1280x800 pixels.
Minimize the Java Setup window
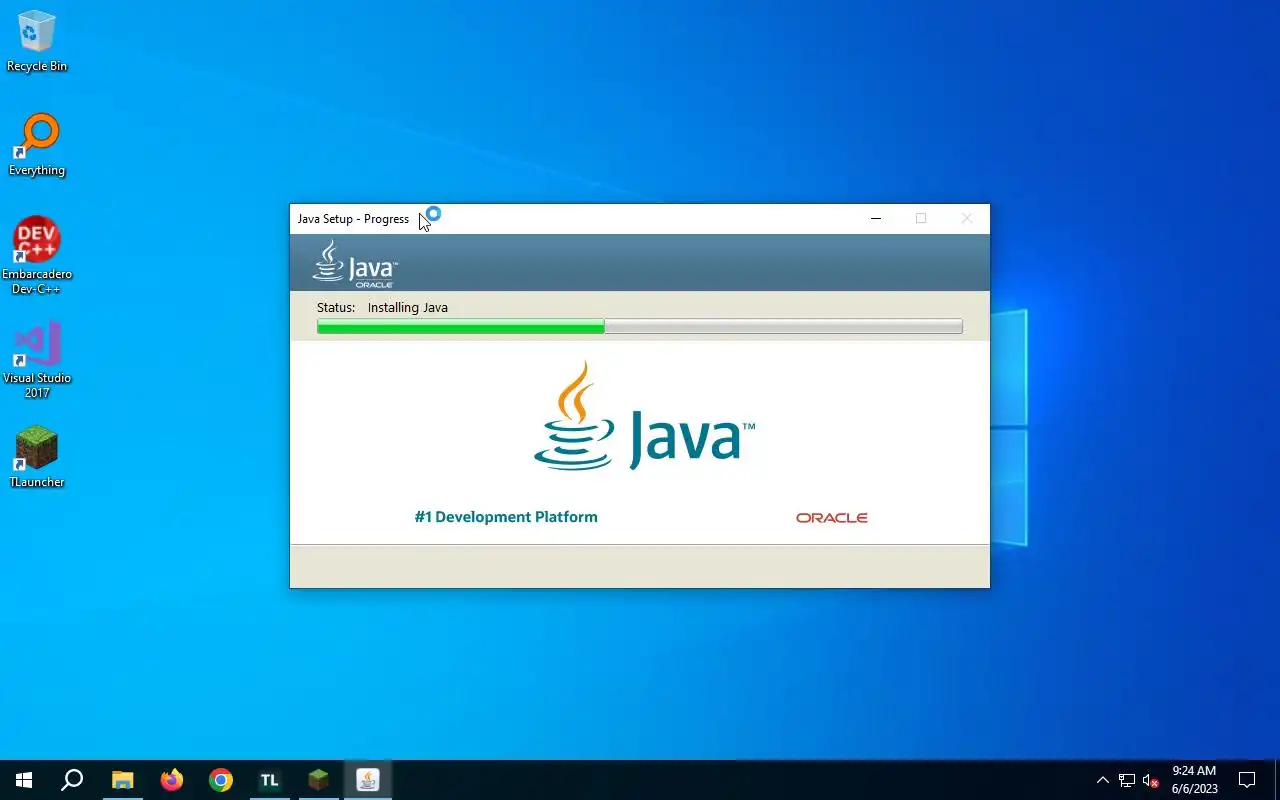click(x=876, y=219)
